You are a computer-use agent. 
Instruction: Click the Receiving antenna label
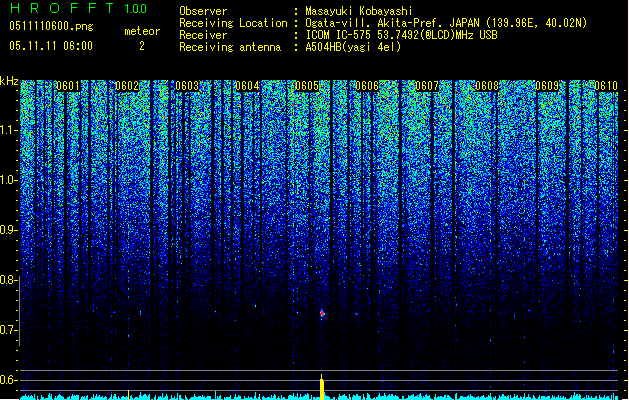point(230,47)
